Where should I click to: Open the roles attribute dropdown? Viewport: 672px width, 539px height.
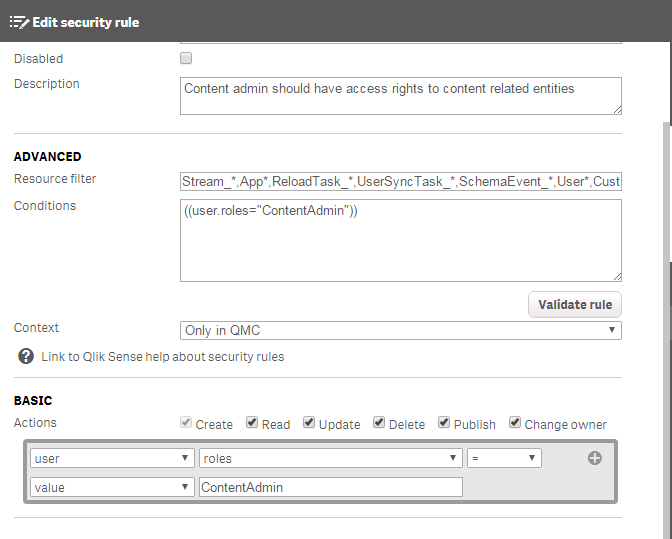pos(330,458)
